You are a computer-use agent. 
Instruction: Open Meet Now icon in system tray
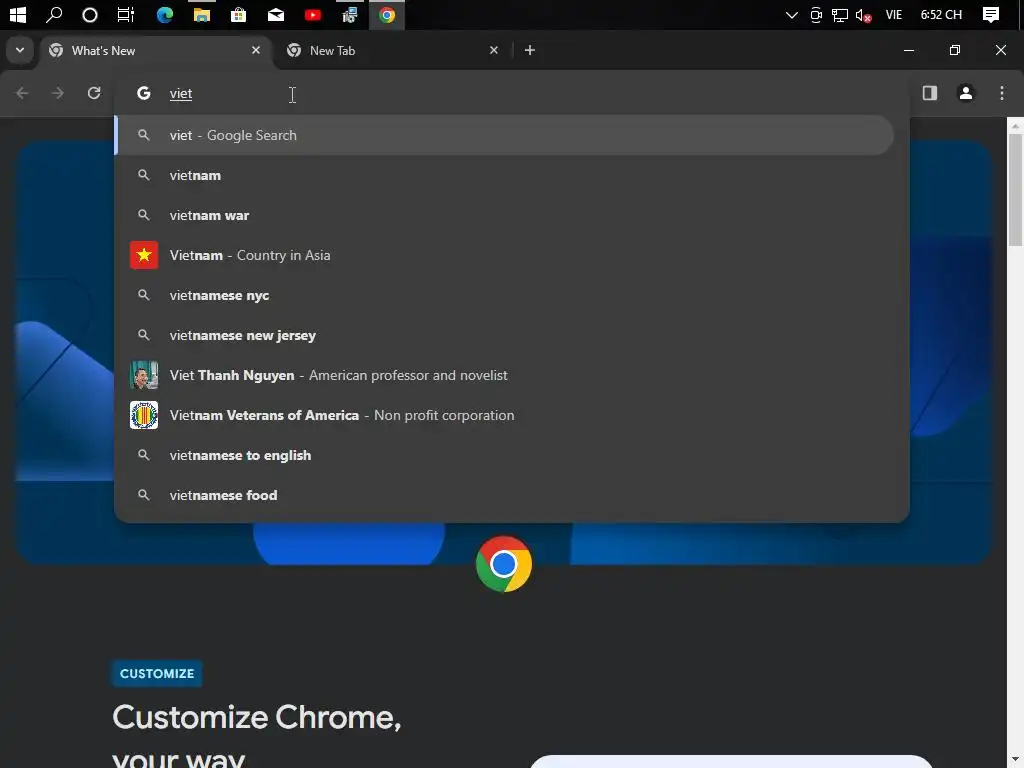(816, 15)
